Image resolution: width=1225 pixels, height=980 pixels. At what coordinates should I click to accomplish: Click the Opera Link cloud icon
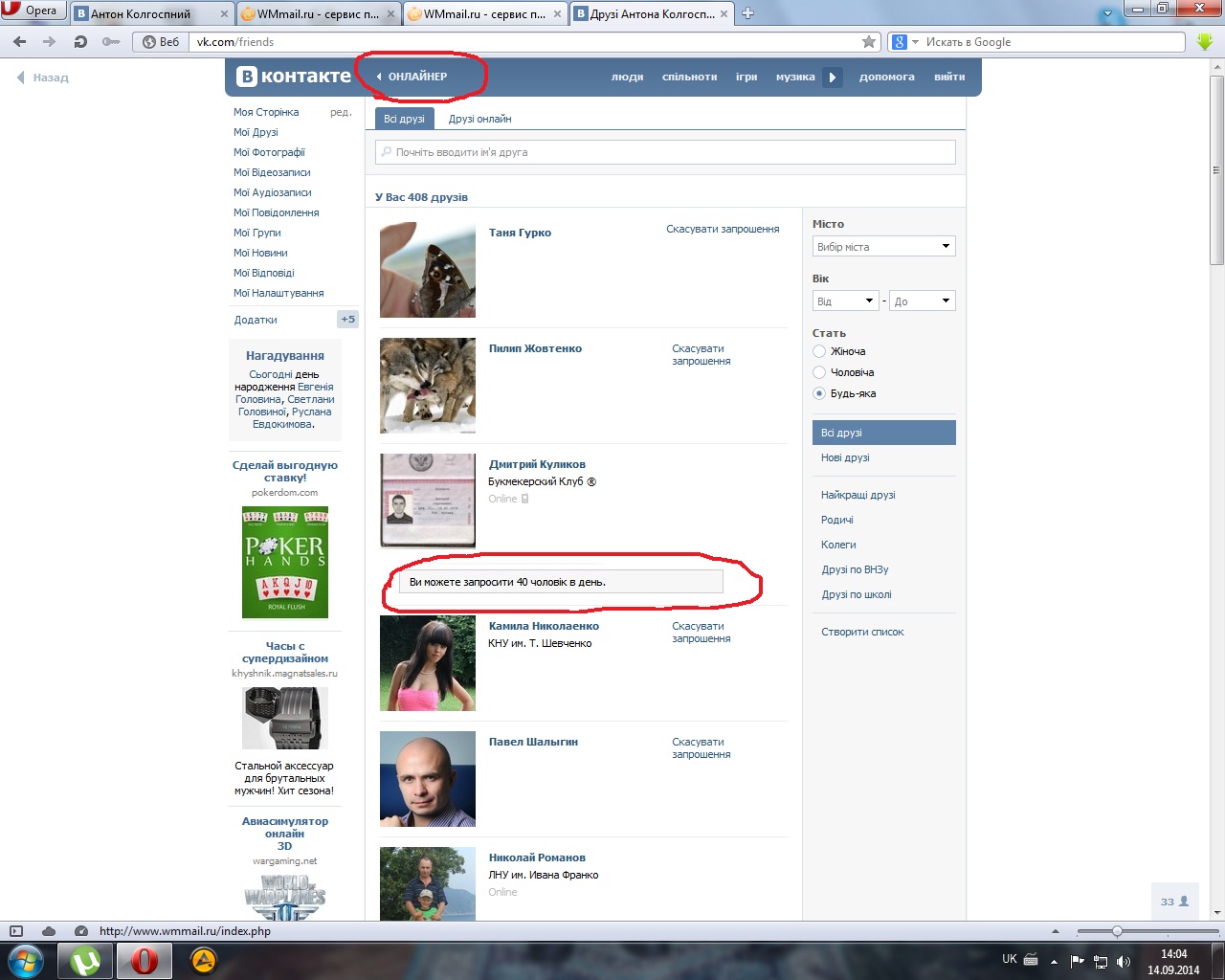coord(49,931)
